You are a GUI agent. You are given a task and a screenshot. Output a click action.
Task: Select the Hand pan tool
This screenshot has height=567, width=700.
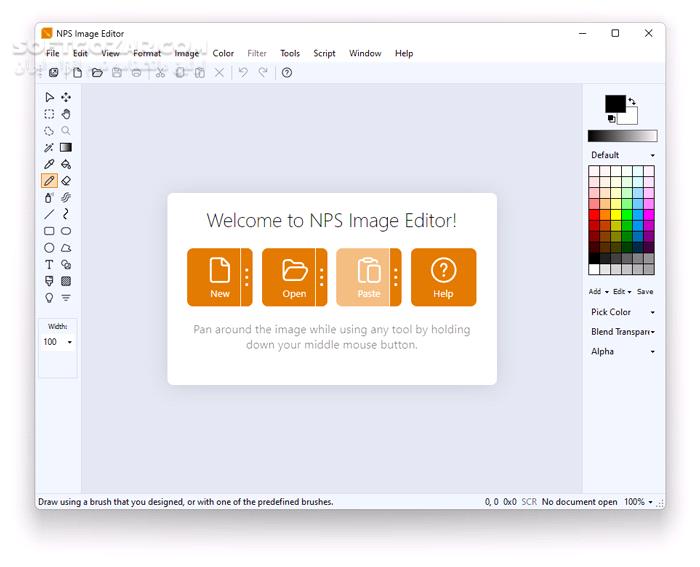[x=66, y=114]
